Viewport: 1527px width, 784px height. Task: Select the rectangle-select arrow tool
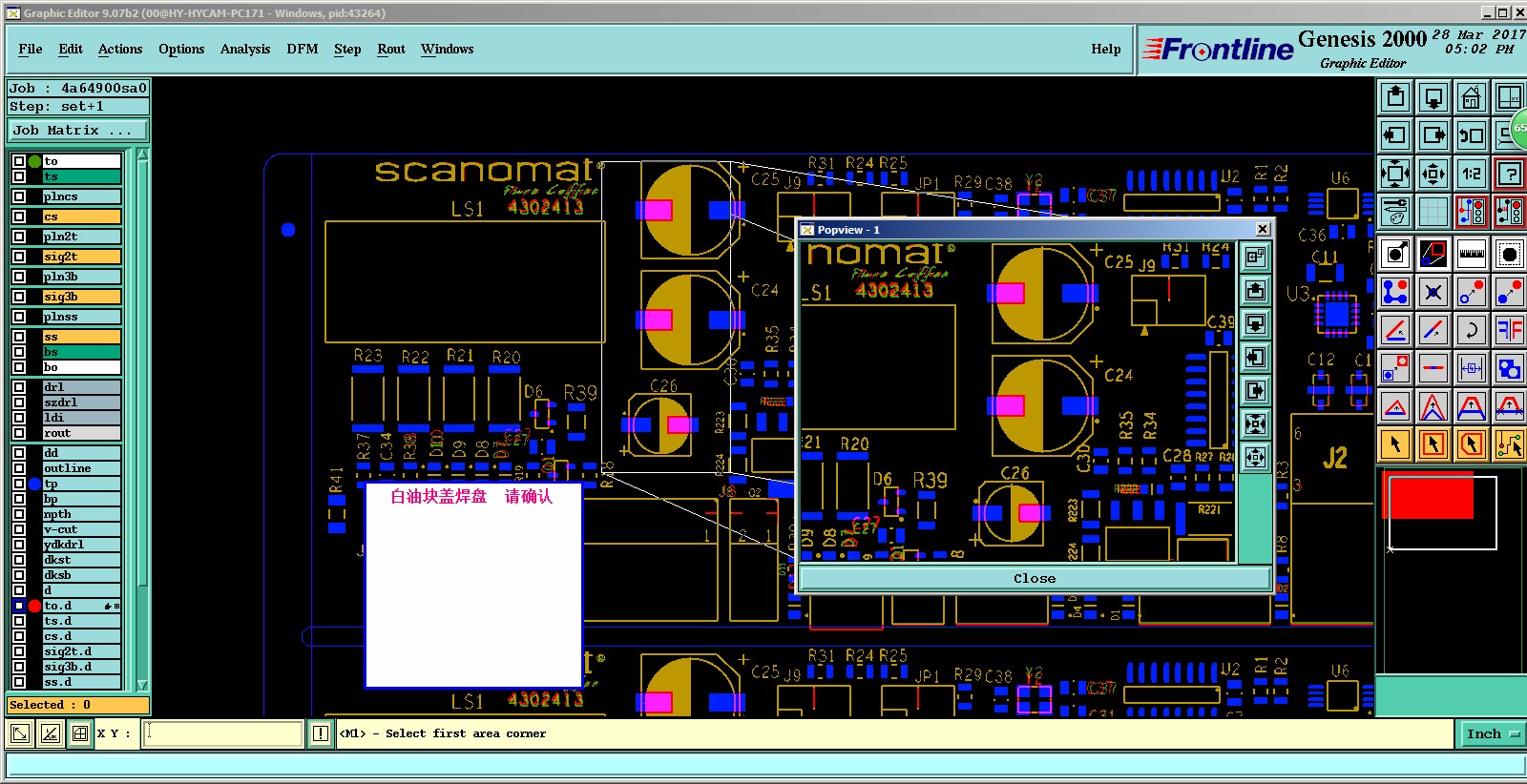[1433, 444]
